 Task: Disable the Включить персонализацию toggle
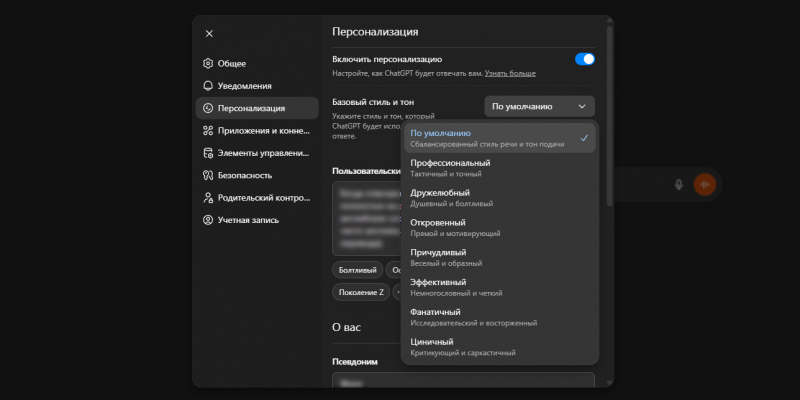585,59
